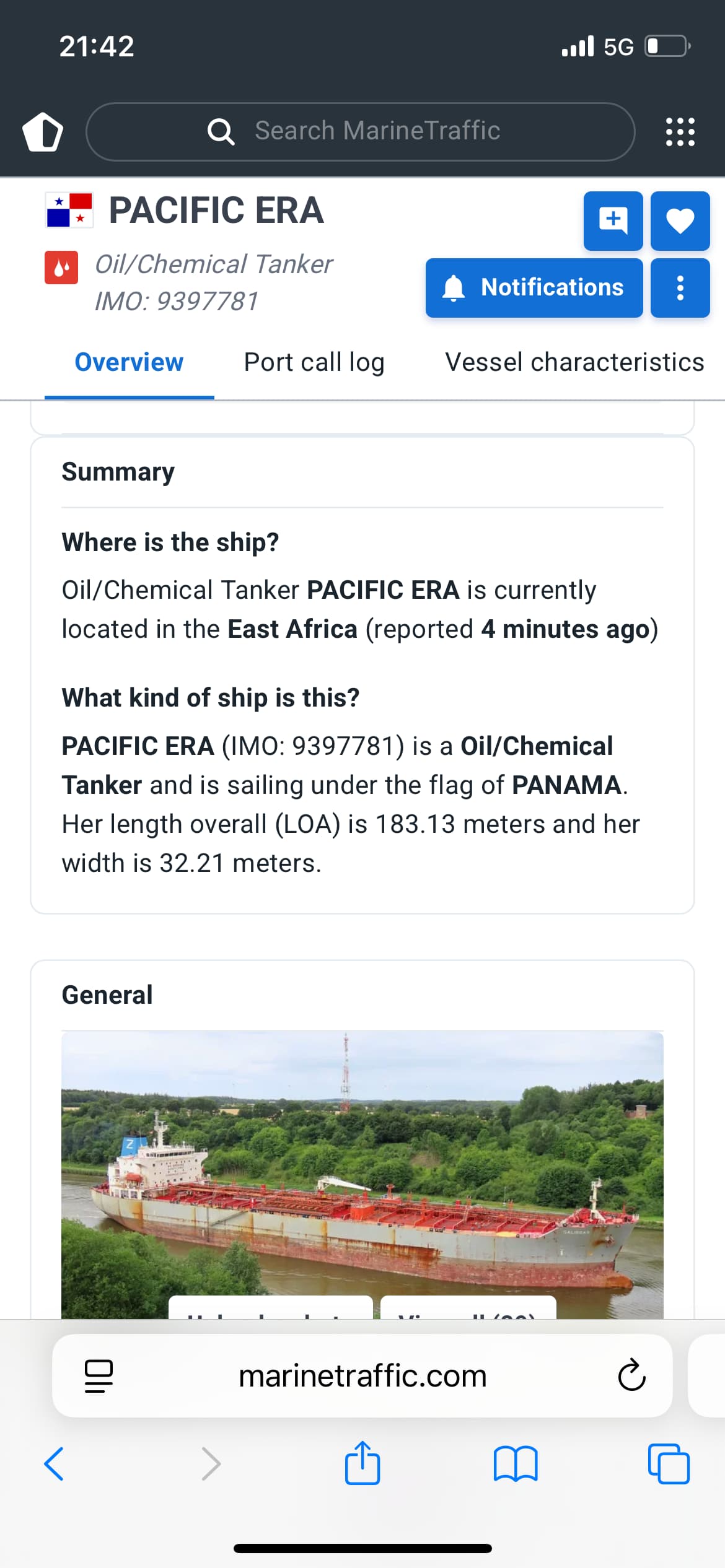Viewport: 725px width, 1568px height.
Task: Go back to the previous page
Action: [x=54, y=1464]
